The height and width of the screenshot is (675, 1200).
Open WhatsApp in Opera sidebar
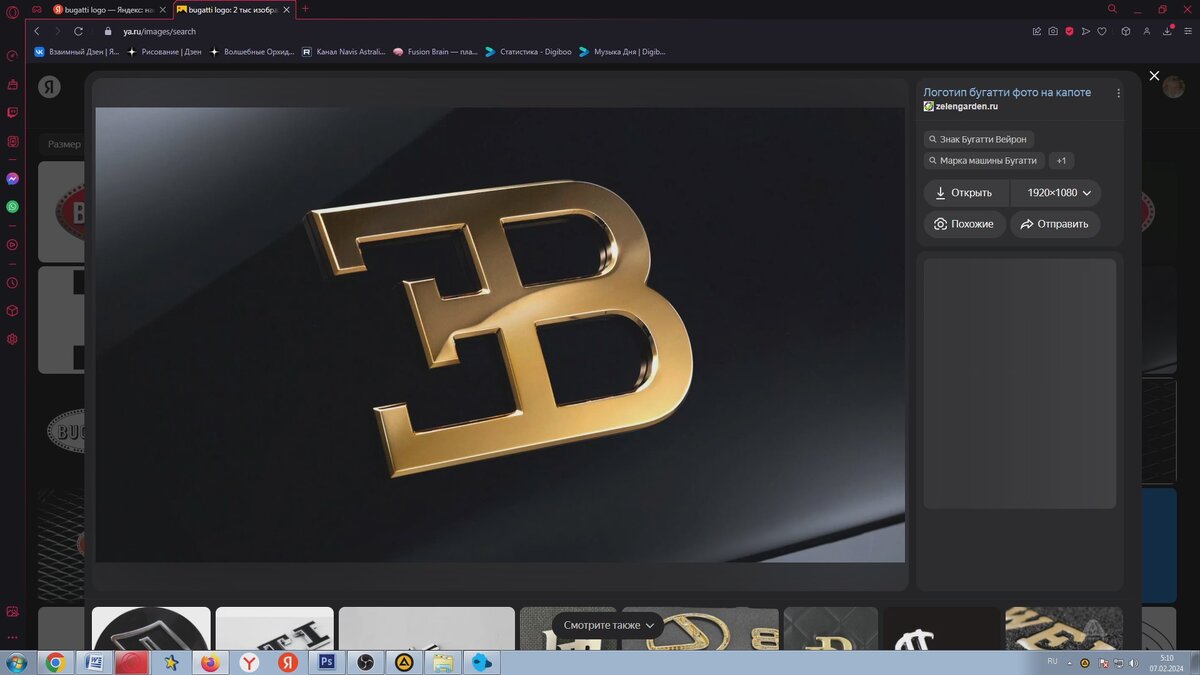12,207
